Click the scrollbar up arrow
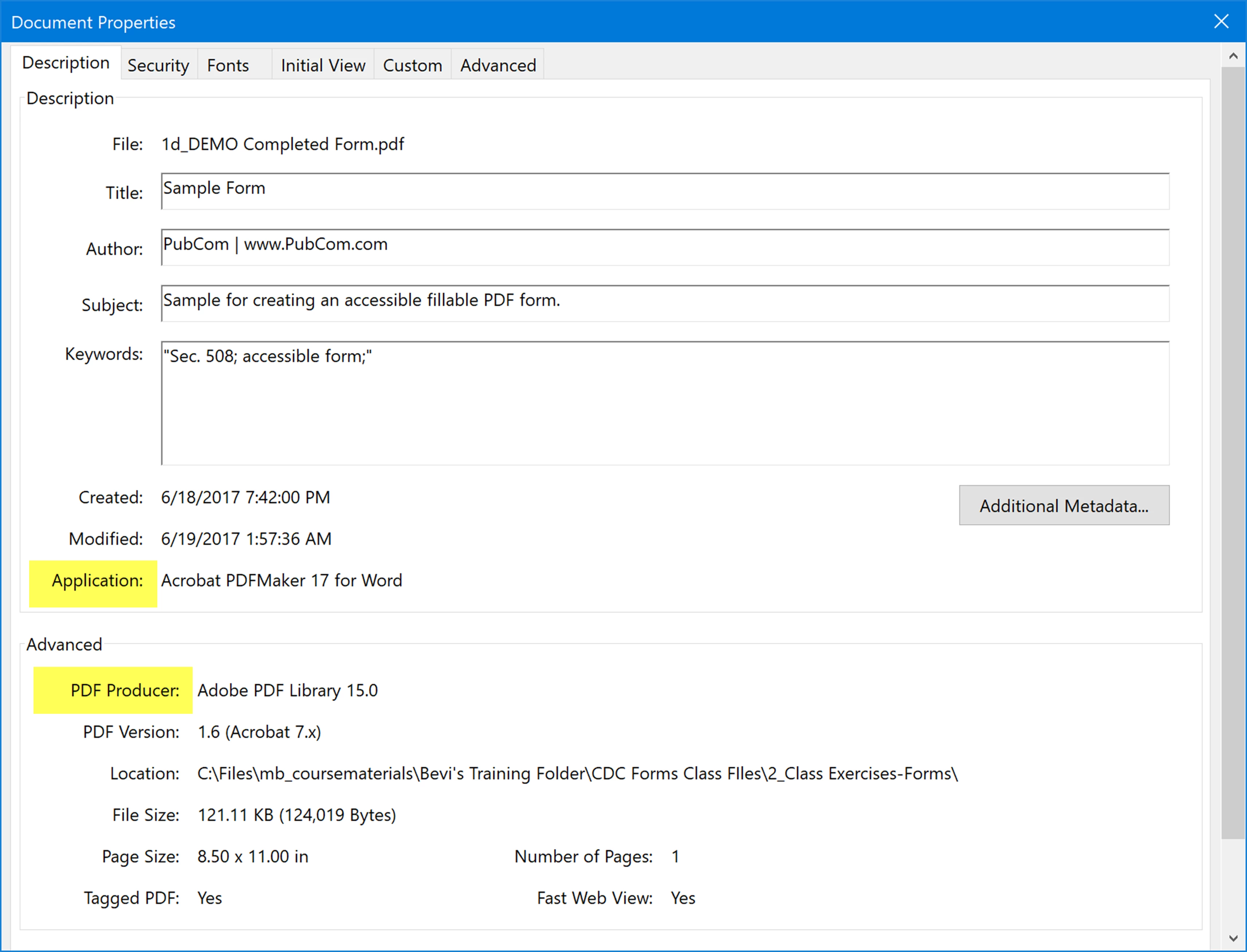Screen dimensions: 1247x952 pos(1233,56)
